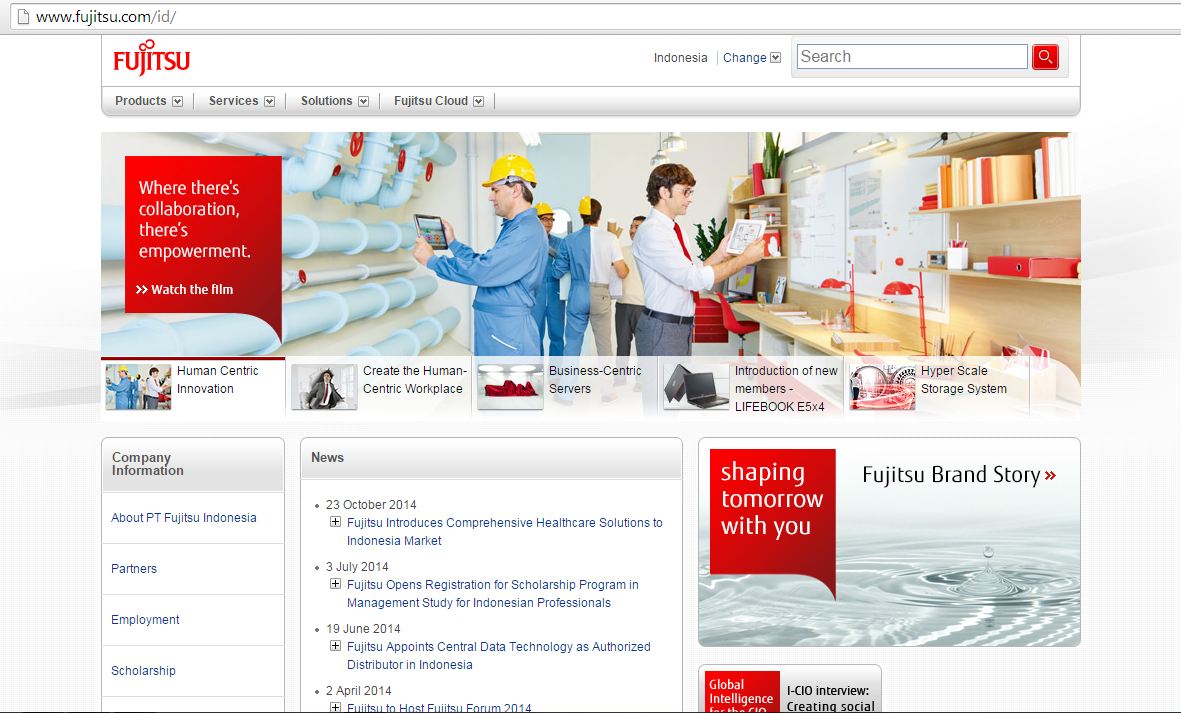Screen dimensions: 1181x713
Task: Visit the Scholarship page
Action: pyautogui.click(x=143, y=670)
